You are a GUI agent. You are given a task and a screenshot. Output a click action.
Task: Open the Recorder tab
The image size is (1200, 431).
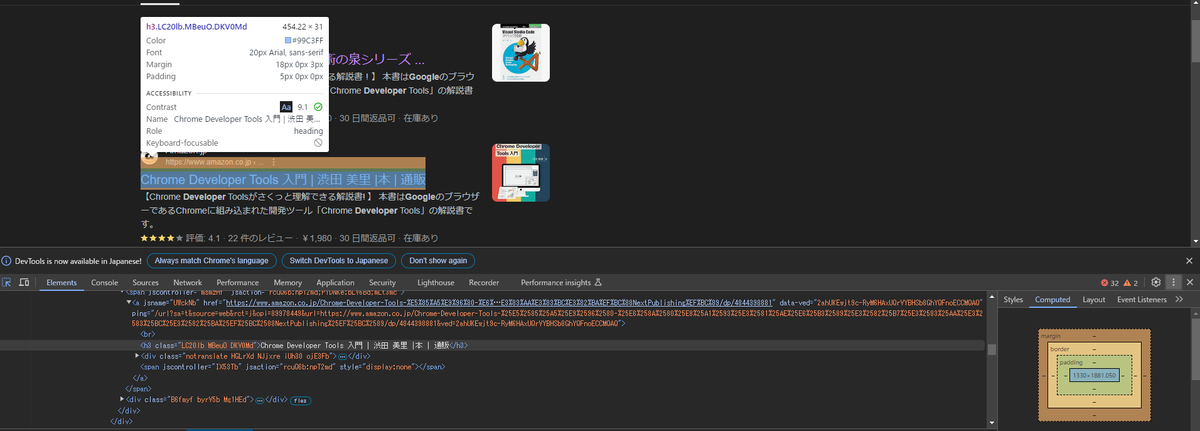[x=484, y=283]
